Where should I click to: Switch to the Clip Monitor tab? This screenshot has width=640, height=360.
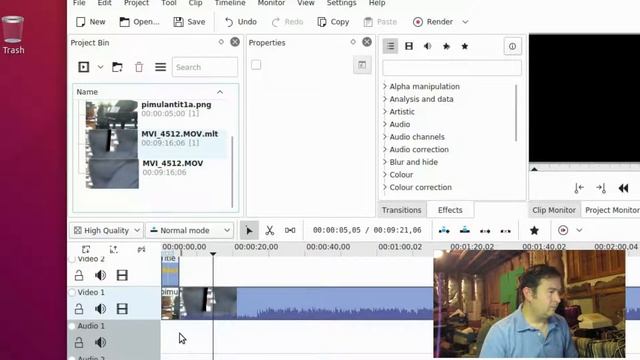pos(554,210)
